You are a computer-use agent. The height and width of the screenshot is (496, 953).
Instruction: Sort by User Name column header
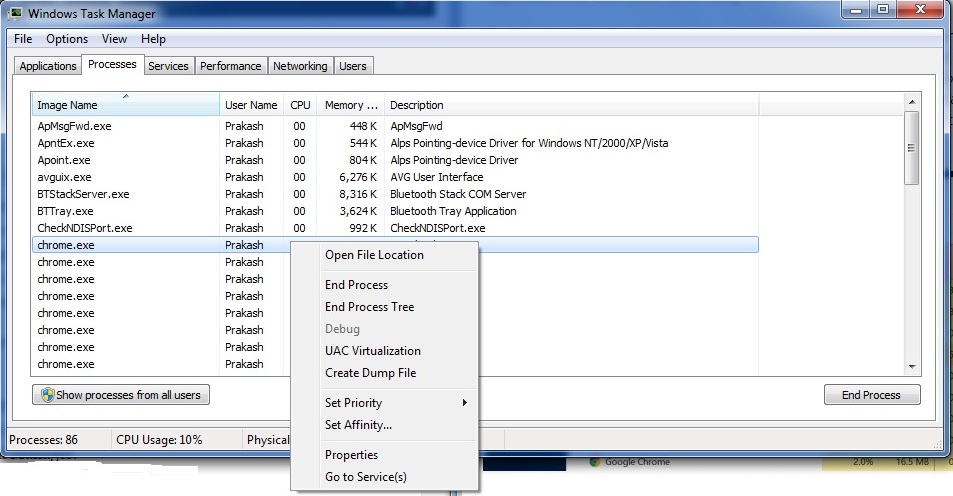point(251,105)
